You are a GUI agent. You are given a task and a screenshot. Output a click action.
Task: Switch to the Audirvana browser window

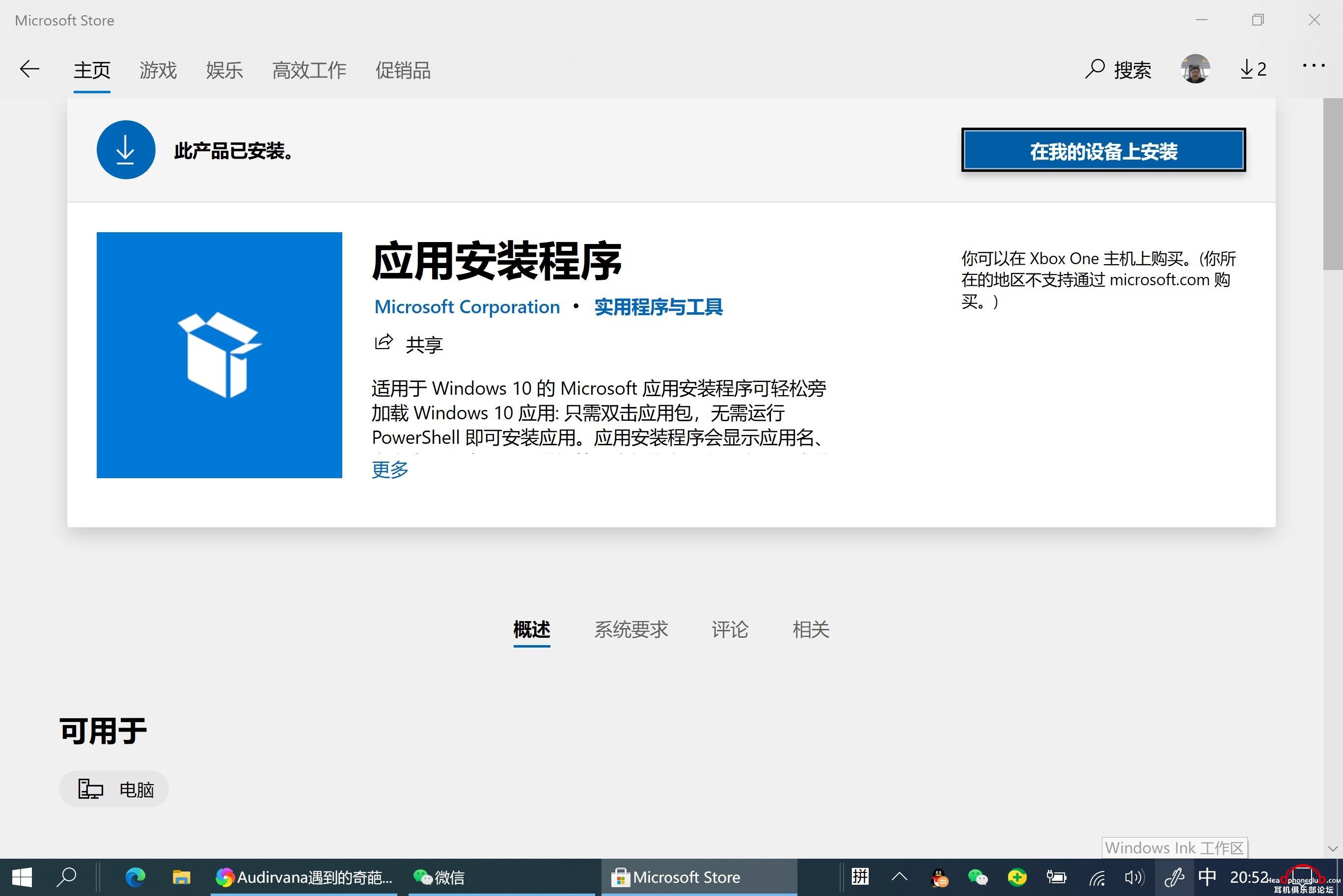click(x=303, y=877)
